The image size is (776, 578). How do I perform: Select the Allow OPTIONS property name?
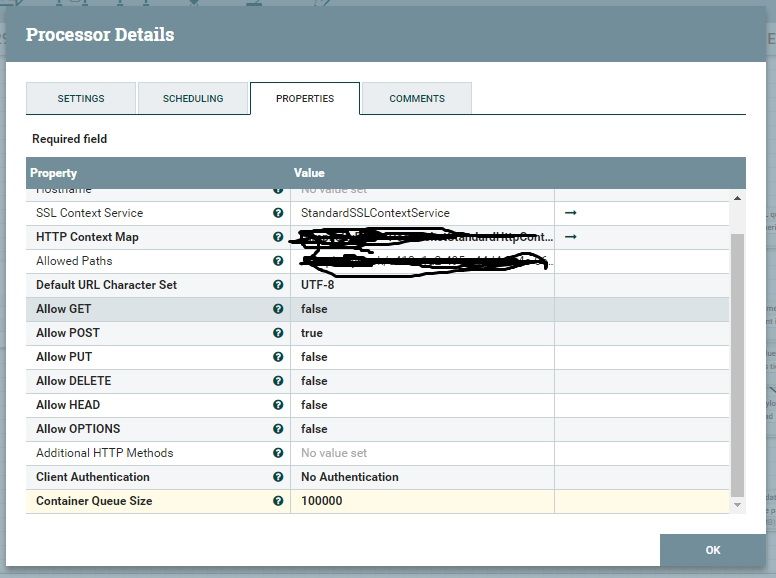pos(78,429)
